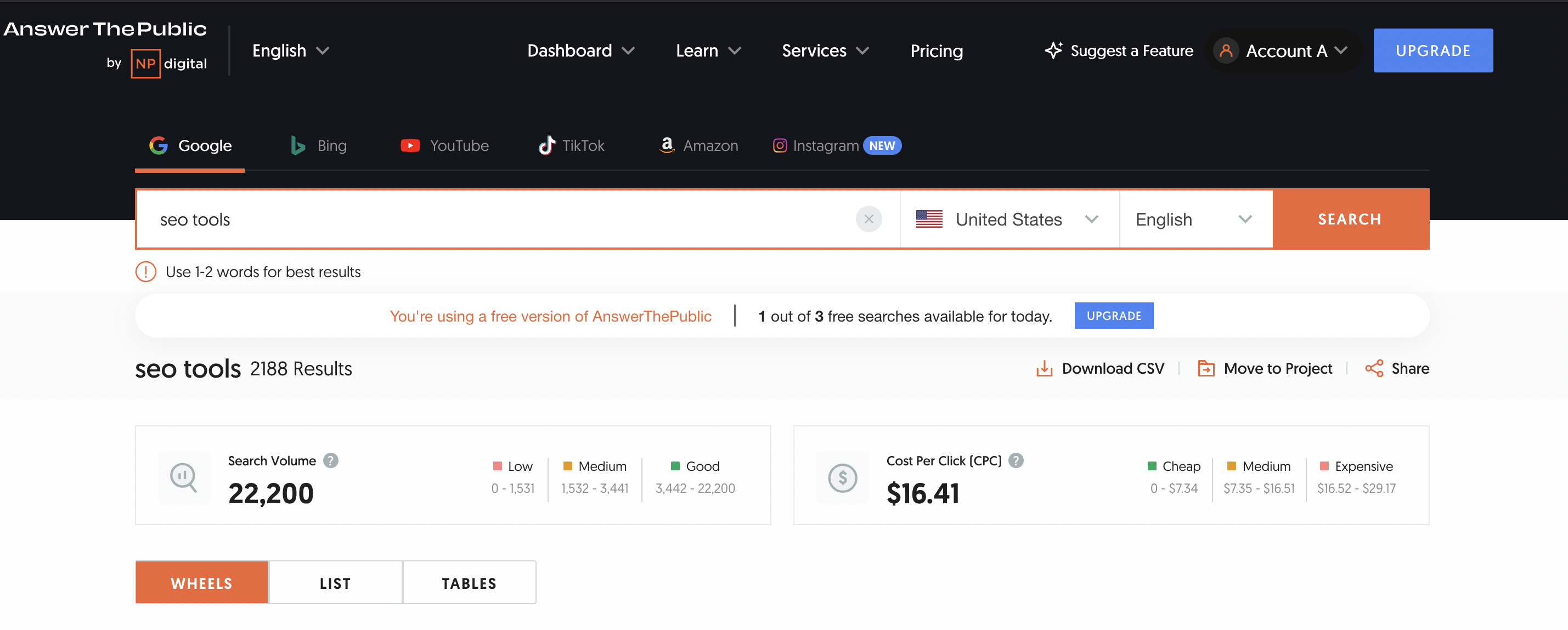Click the dollar coin CPC icon
The height and width of the screenshot is (630, 1568).
[x=843, y=478]
